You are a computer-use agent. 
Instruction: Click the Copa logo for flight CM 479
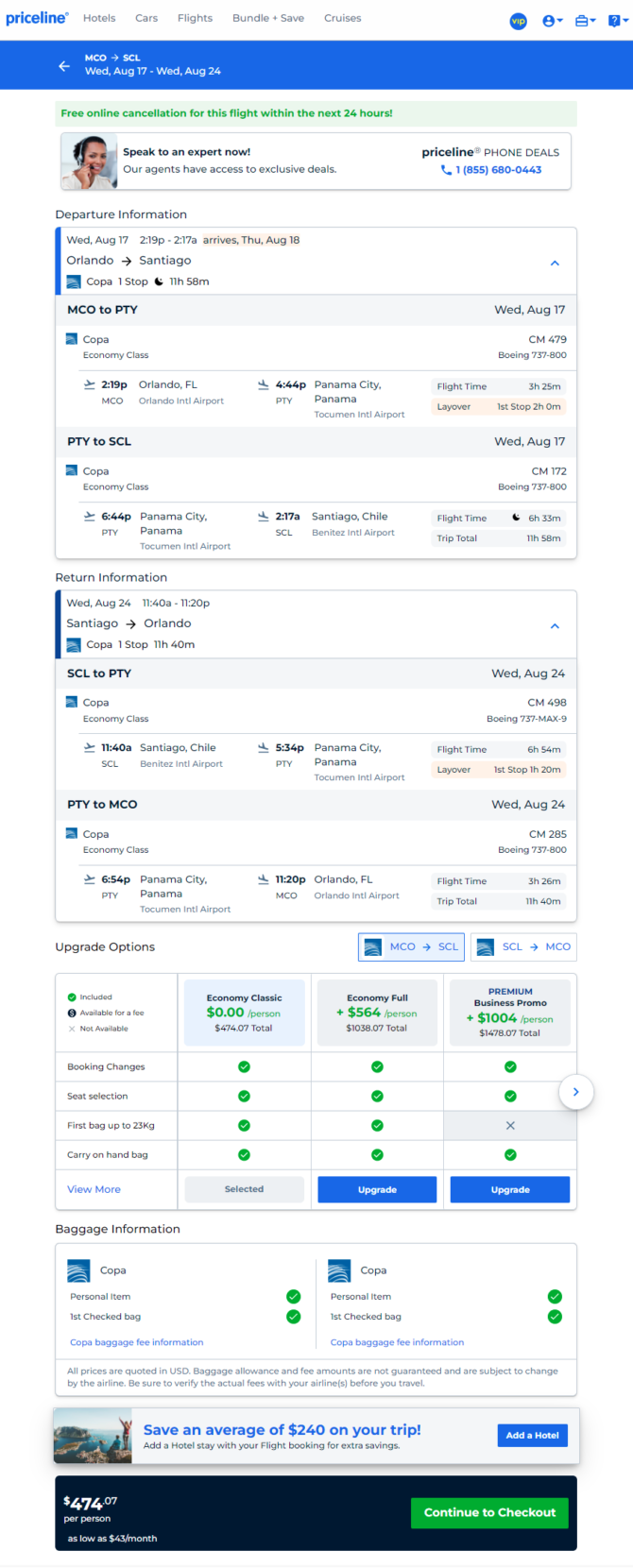(72, 339)
